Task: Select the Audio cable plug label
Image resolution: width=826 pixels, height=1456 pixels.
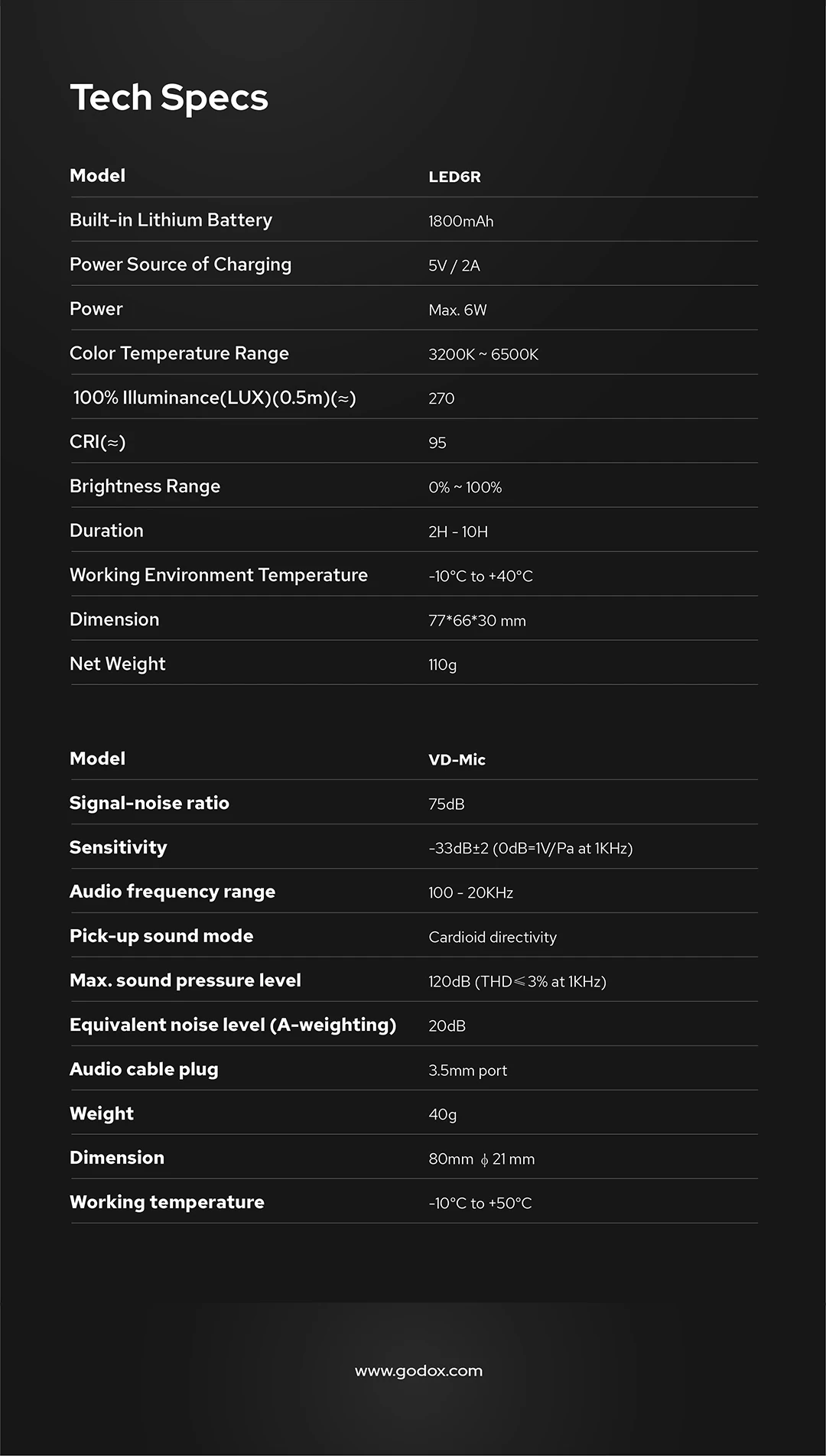Action: pyautogui.click(x=144, y=1069)
